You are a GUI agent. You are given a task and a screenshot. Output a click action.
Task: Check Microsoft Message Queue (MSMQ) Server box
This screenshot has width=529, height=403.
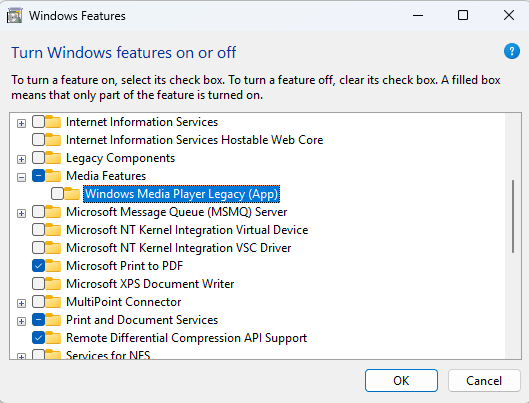(x=38, y=212)
